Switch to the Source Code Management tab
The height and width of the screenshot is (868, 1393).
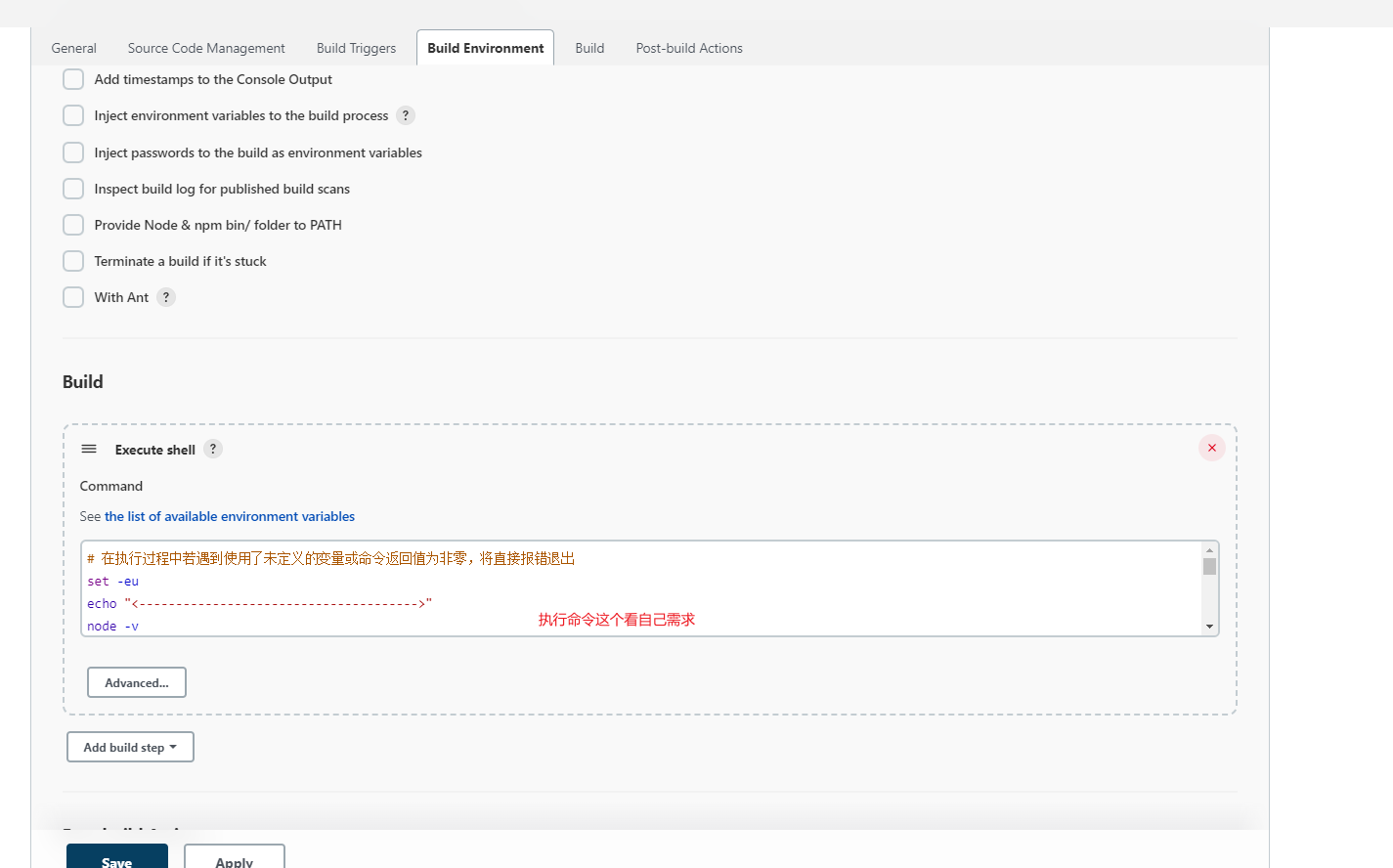pyautogui.click(x=206, y=48)
